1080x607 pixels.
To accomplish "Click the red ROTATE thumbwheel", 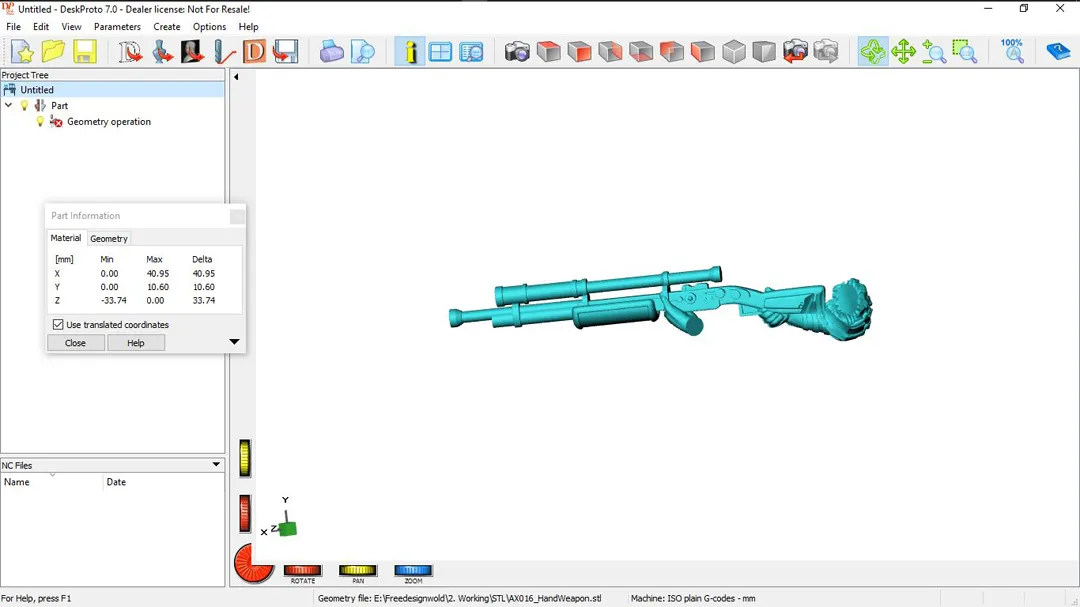I will coord(303,570).
